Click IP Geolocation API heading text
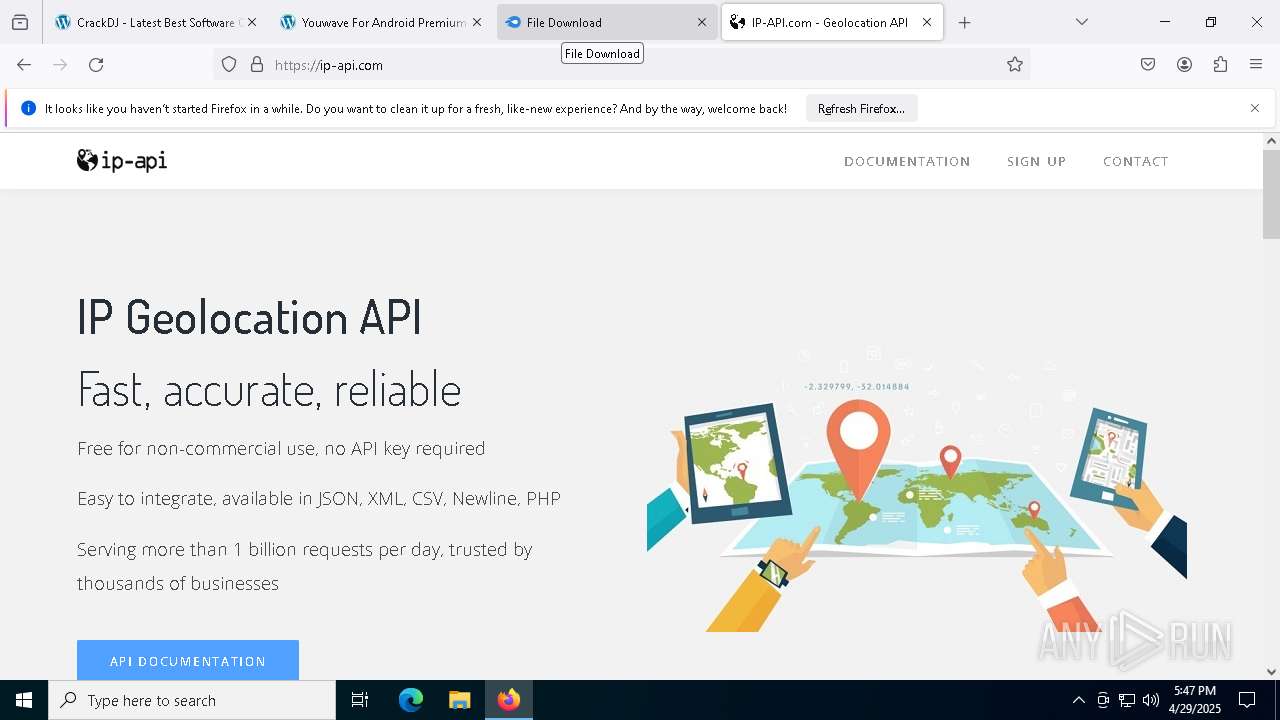The width and height of the screenshot is (1280, 720). coord(250,316)
